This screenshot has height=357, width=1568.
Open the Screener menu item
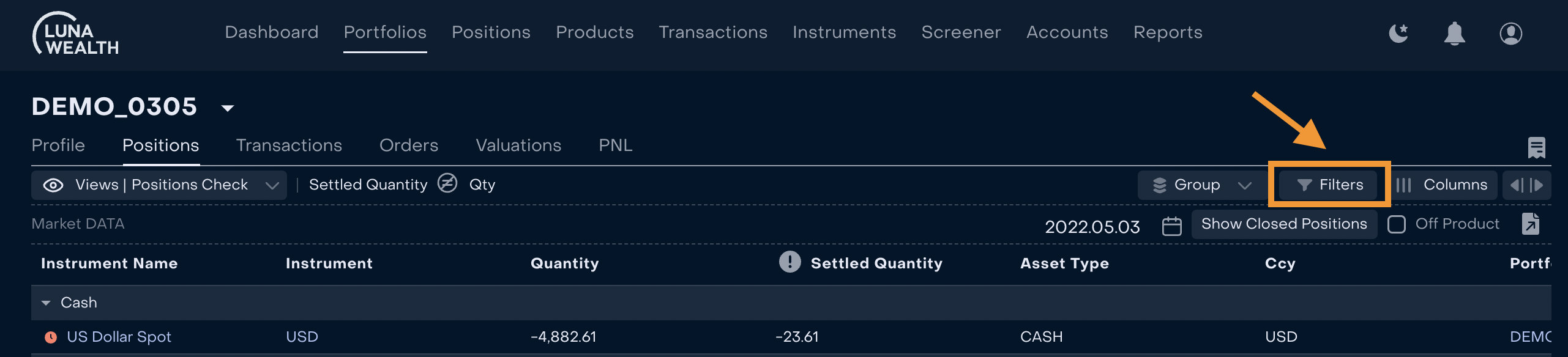[x=961, y=32]
